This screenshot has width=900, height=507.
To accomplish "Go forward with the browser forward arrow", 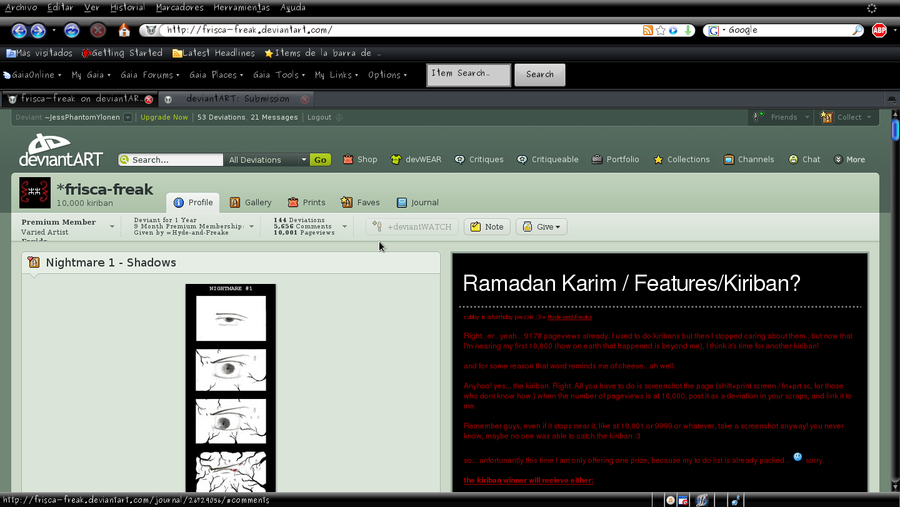I will pos(38,30).
